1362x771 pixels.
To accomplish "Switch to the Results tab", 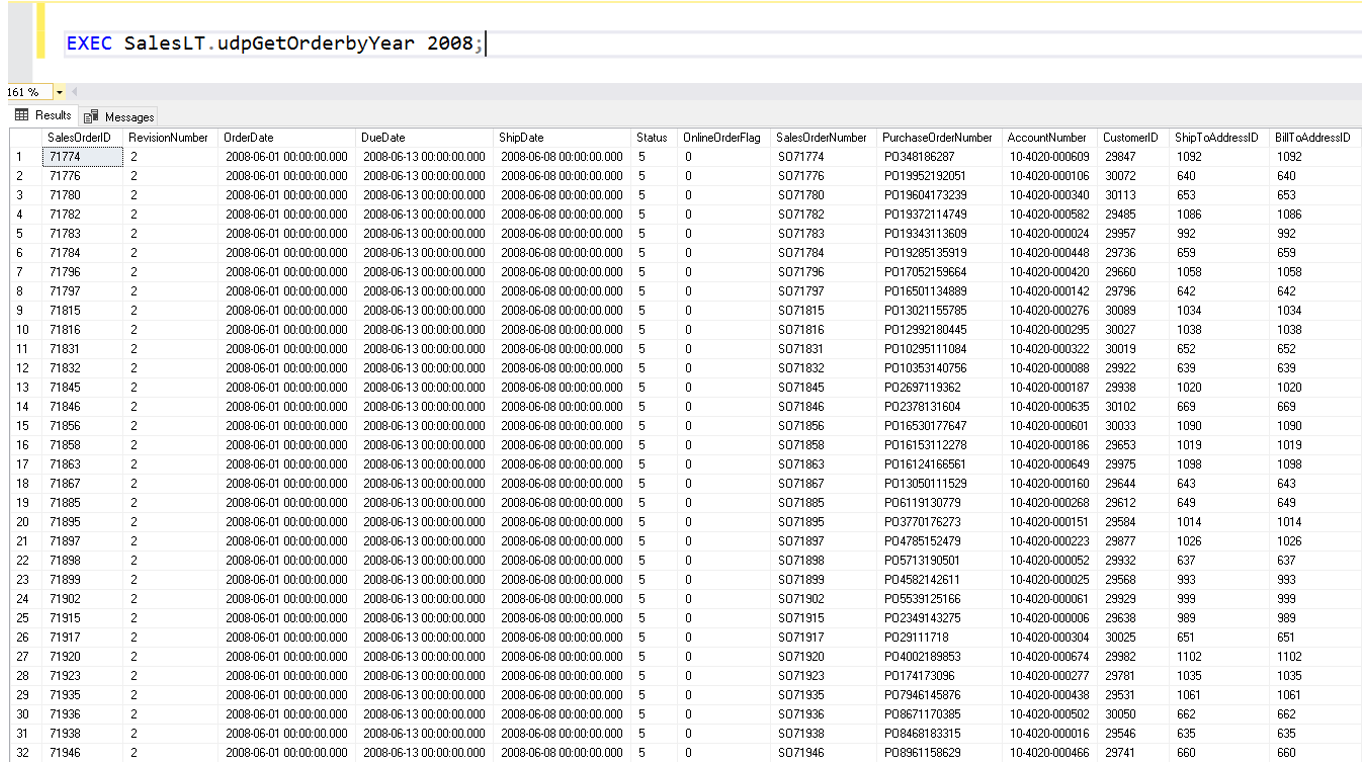I will pyautogui.click(x=52, y=115).
